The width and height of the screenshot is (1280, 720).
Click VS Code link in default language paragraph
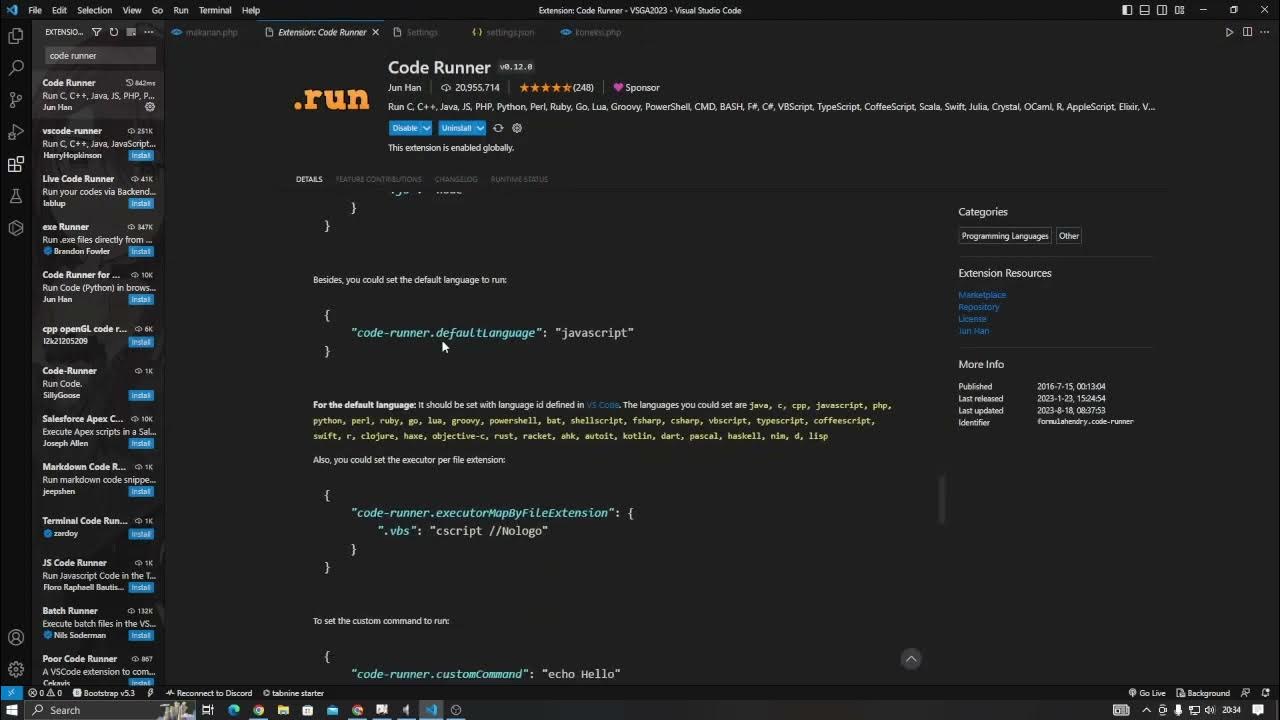[603, 405]
